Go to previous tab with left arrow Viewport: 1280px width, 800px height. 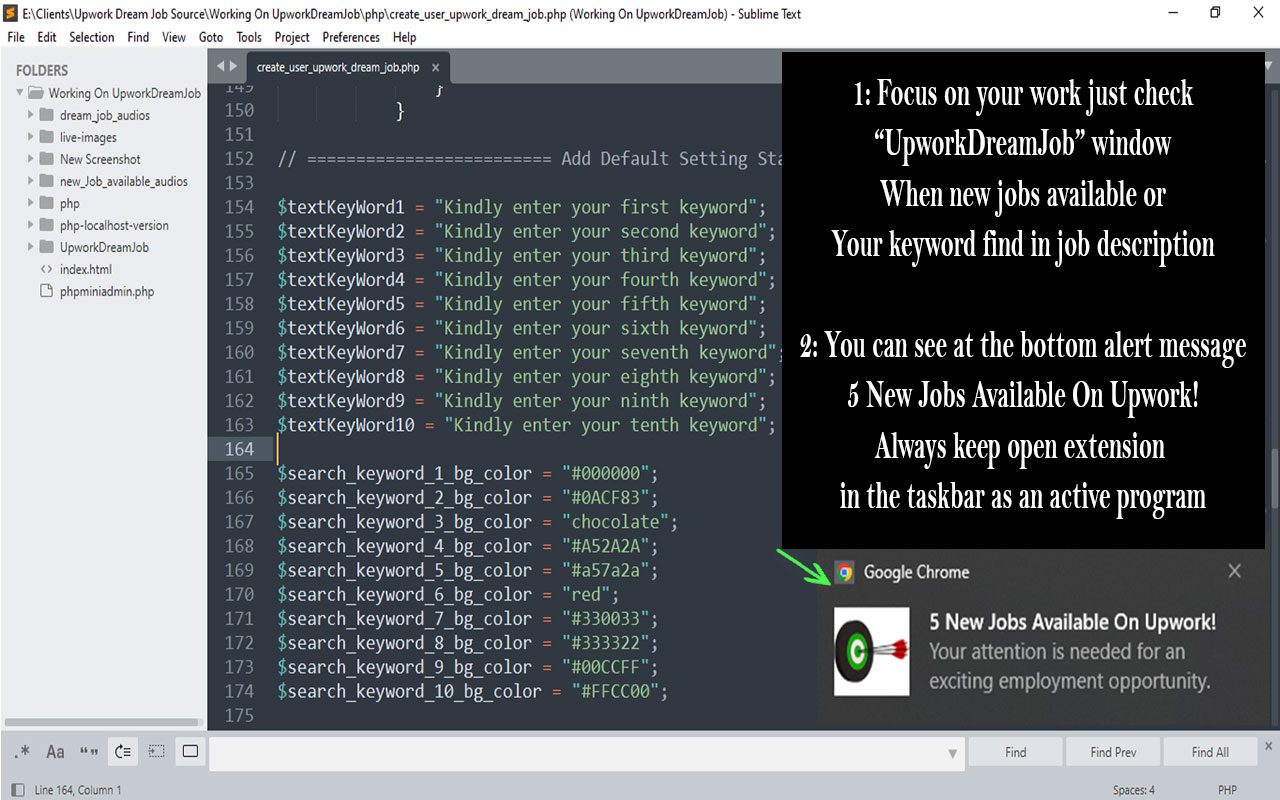221,66
